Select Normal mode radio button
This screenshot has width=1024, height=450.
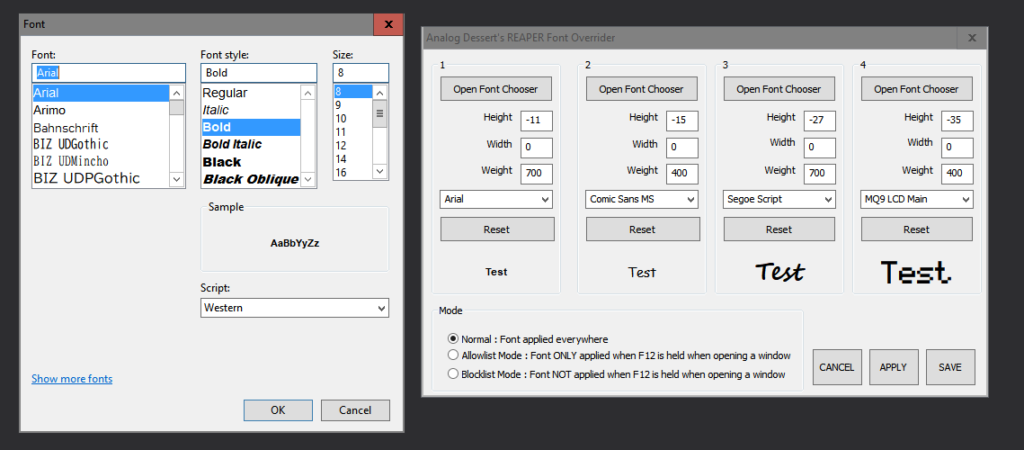[454, 339]
